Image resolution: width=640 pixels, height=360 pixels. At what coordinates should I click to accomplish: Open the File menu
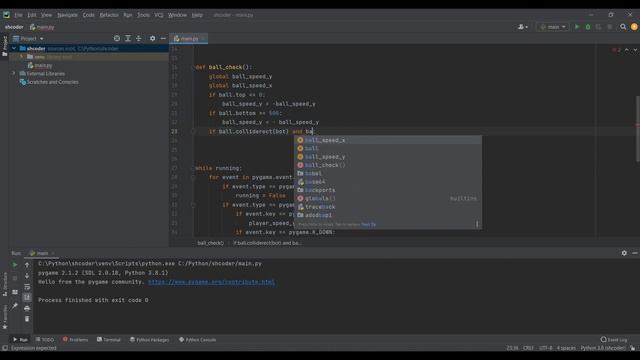click(x=18, y=15)
